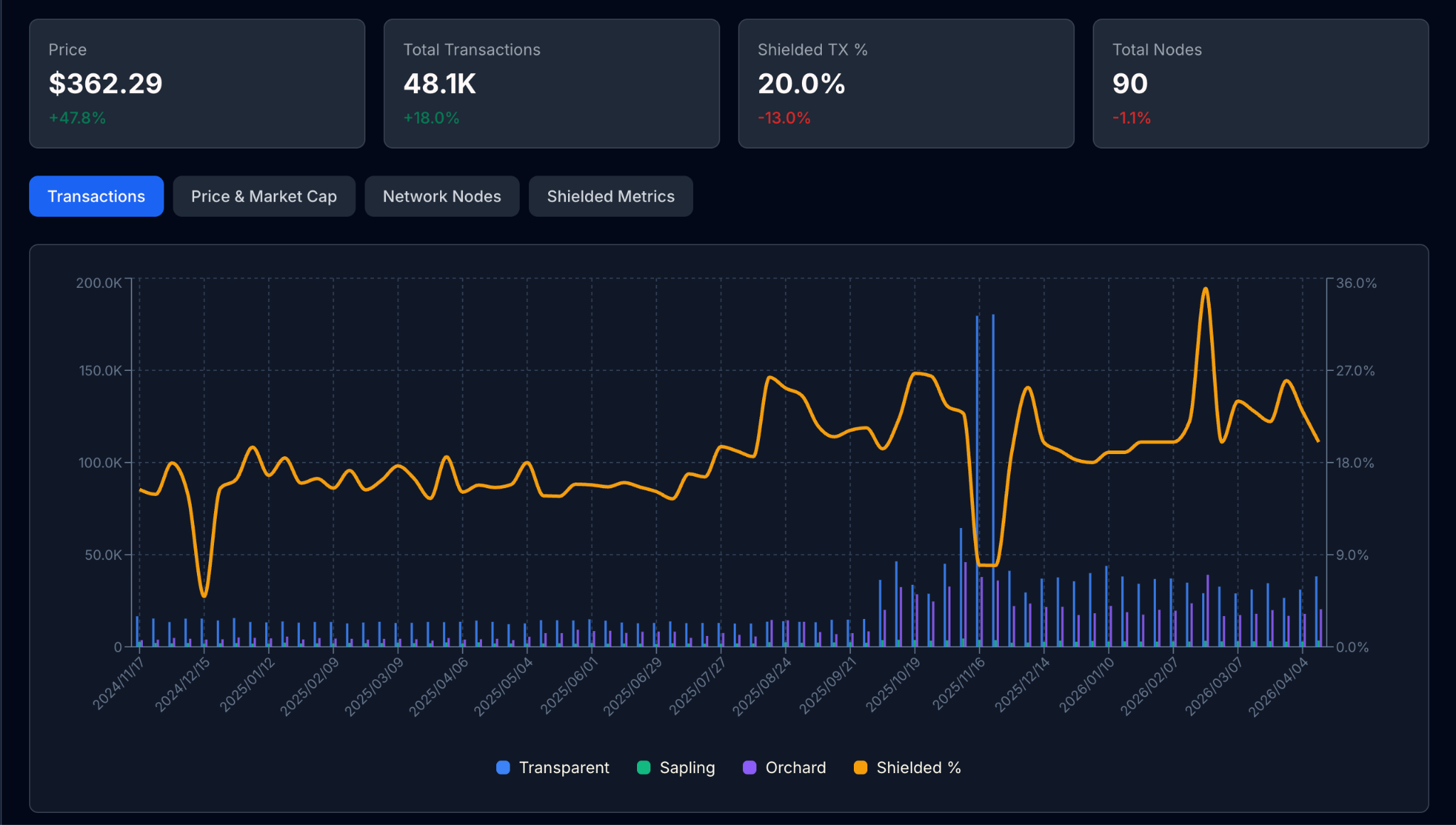The height and width of the screenshot is (825, 1456).
Task: Click the 2025/08/24 x-axis date label
Action: pyautogui.click(x=761, y=686)
